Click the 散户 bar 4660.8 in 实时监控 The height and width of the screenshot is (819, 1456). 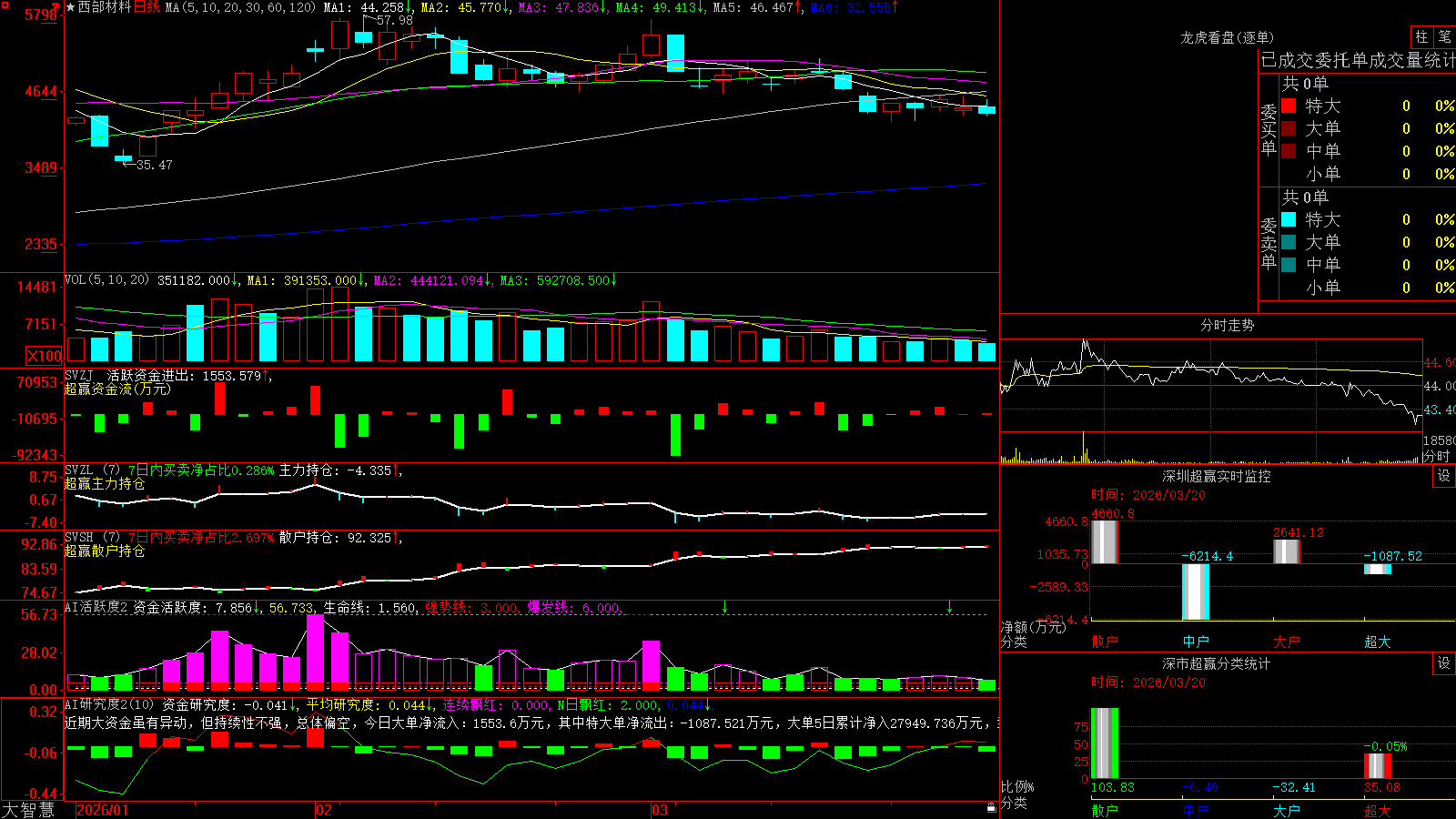(x=1105, y=541)
